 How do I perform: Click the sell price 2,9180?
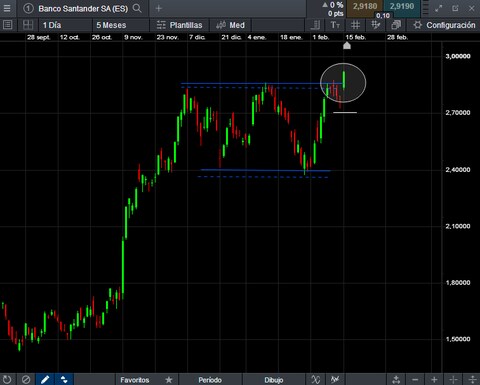coord(365,7)
